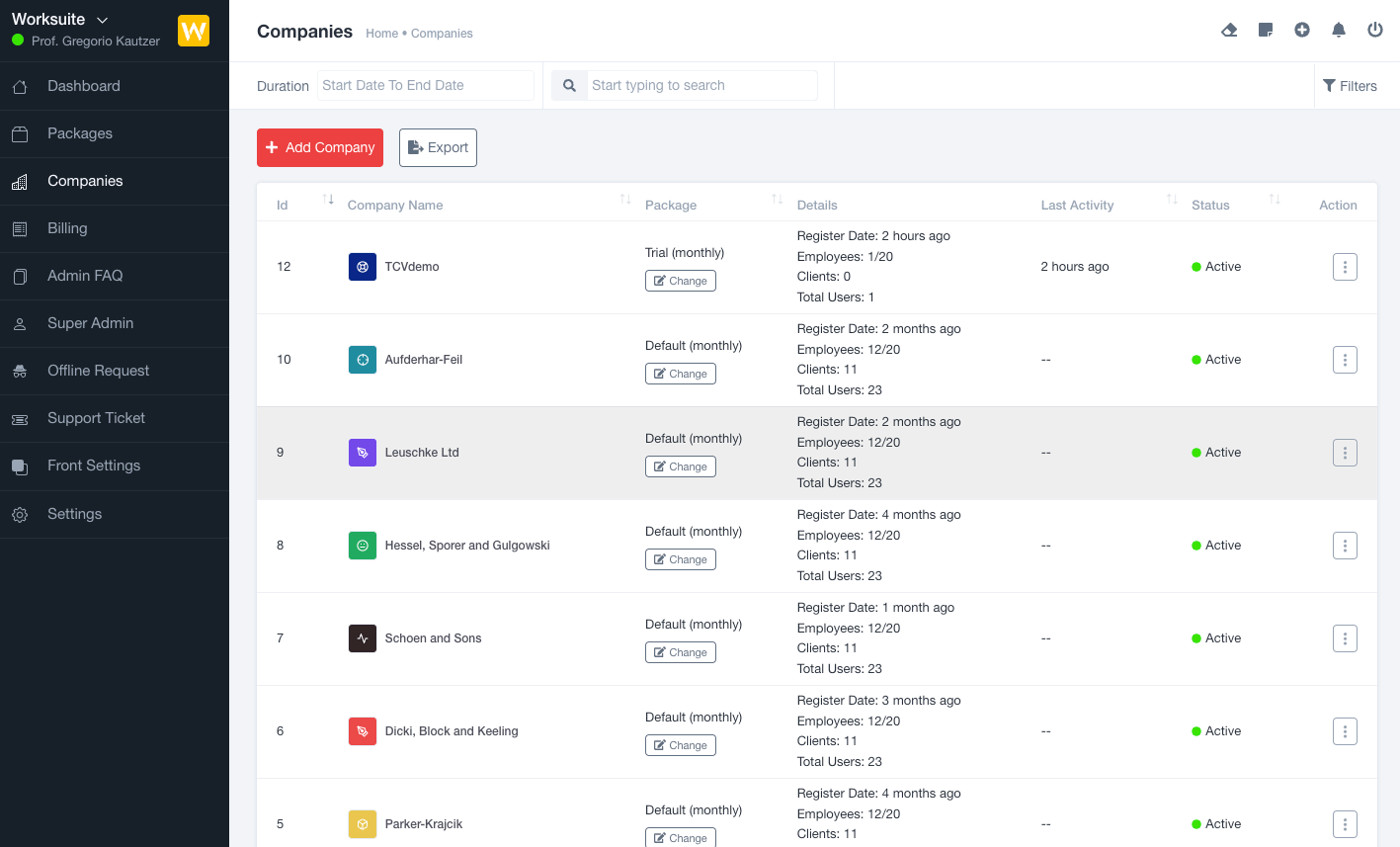Go to Packages in sidebar
Image resolution: width=1400 pixels, height=847 pixels.
point(80,133)
